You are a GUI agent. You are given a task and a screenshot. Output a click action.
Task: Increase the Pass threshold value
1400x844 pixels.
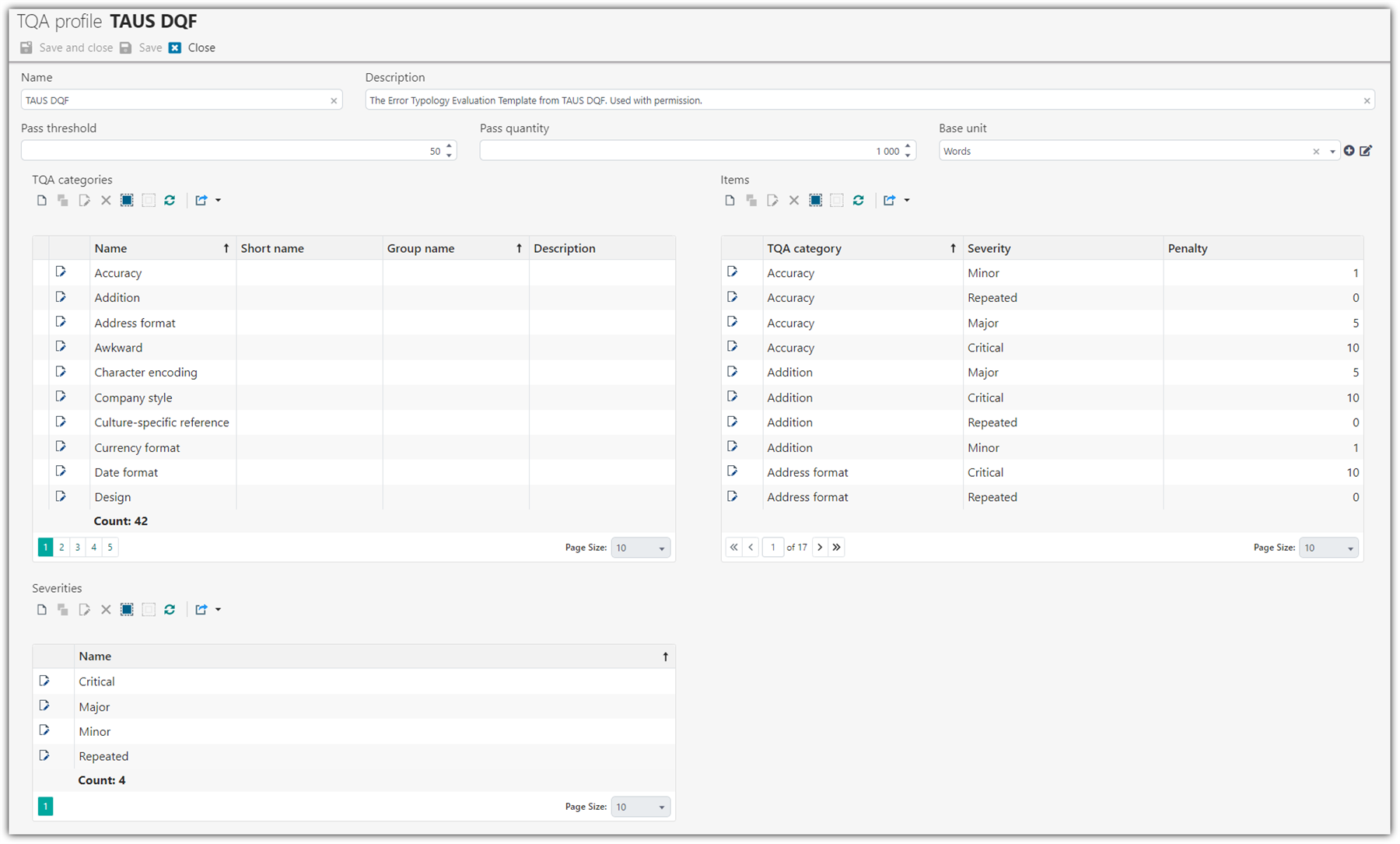click(449, 146)
